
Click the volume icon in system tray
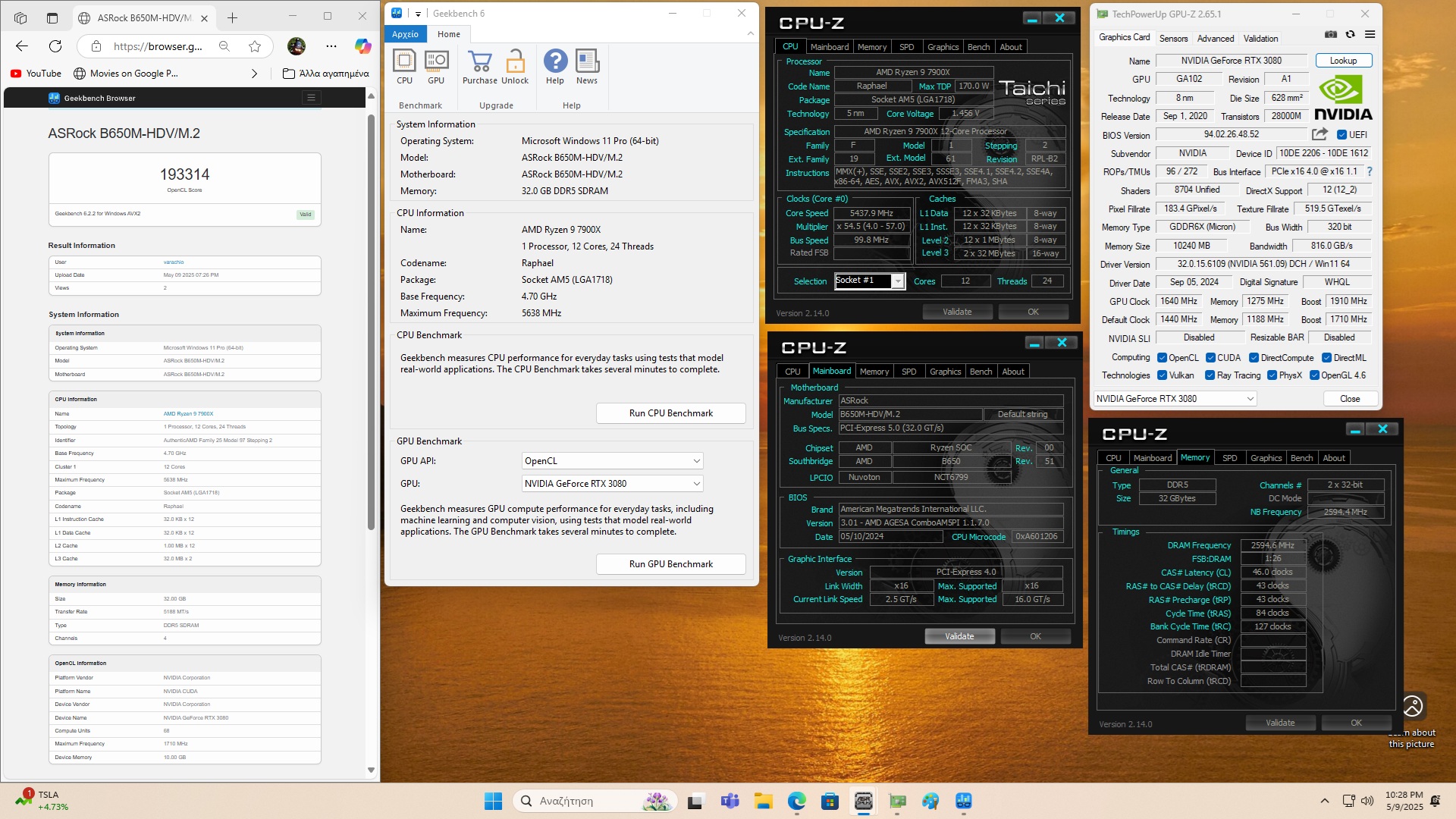tap(1367, 801)
